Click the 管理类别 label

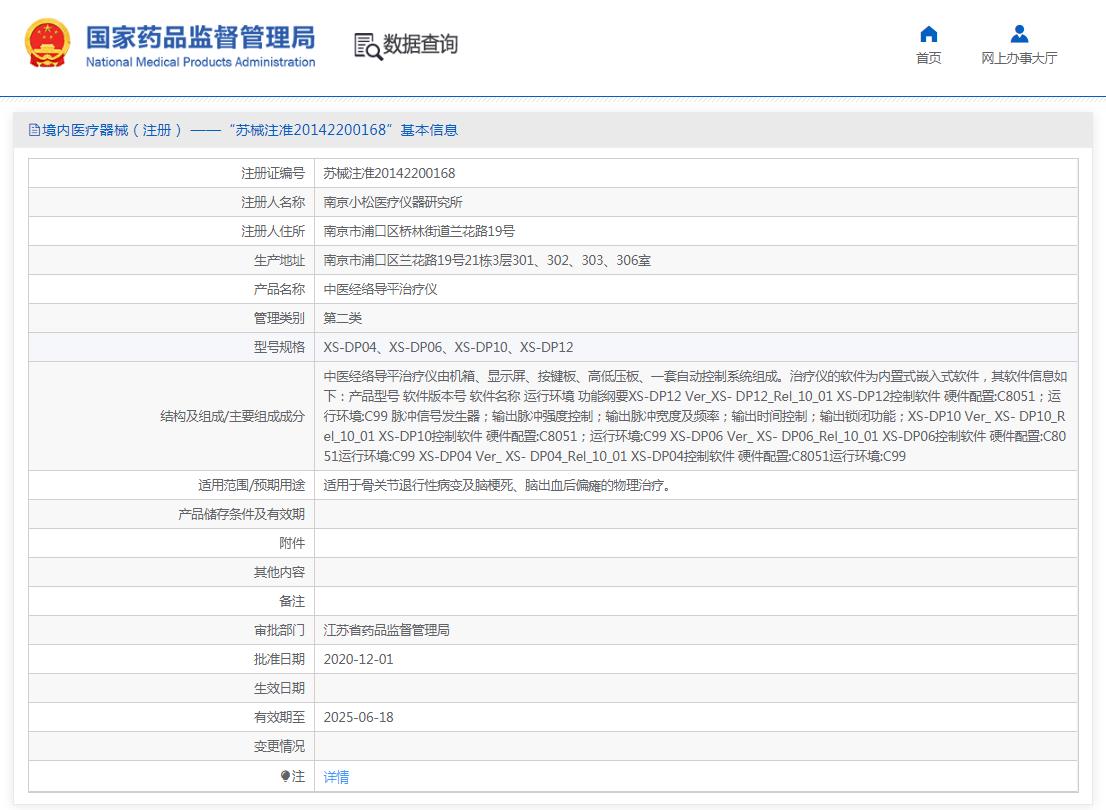click(279, 318)
